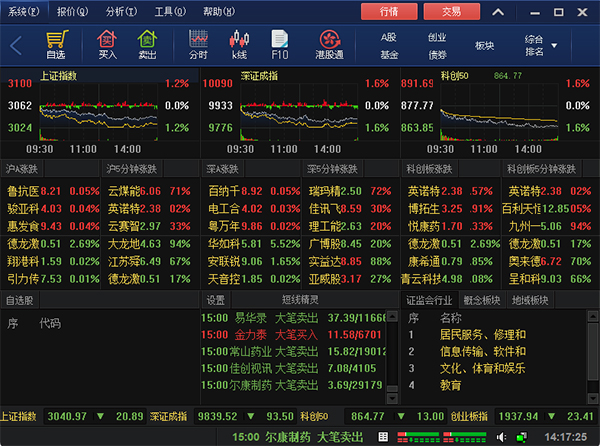
Task: Click the 设置 button in 短线精灵 panel
Action: [216, 299]
